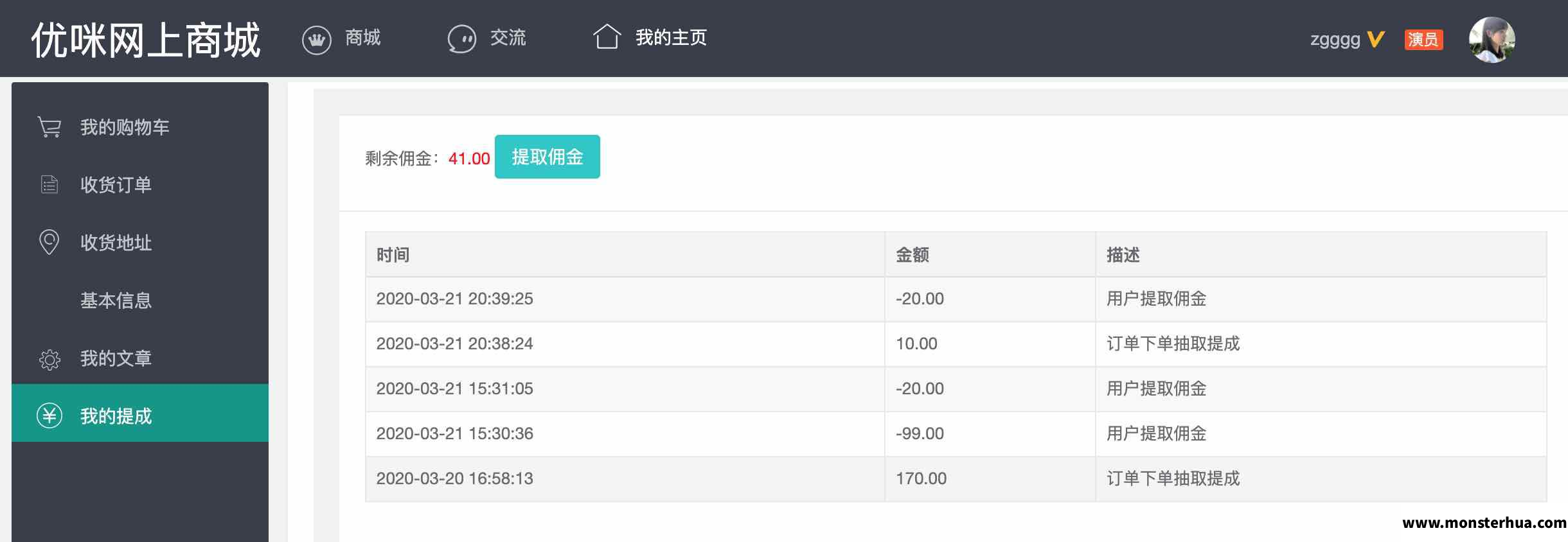Click the location pin icon beside 收货地址
The height and width of the screenshot is (542, 1568).
(x=49, y=242)
